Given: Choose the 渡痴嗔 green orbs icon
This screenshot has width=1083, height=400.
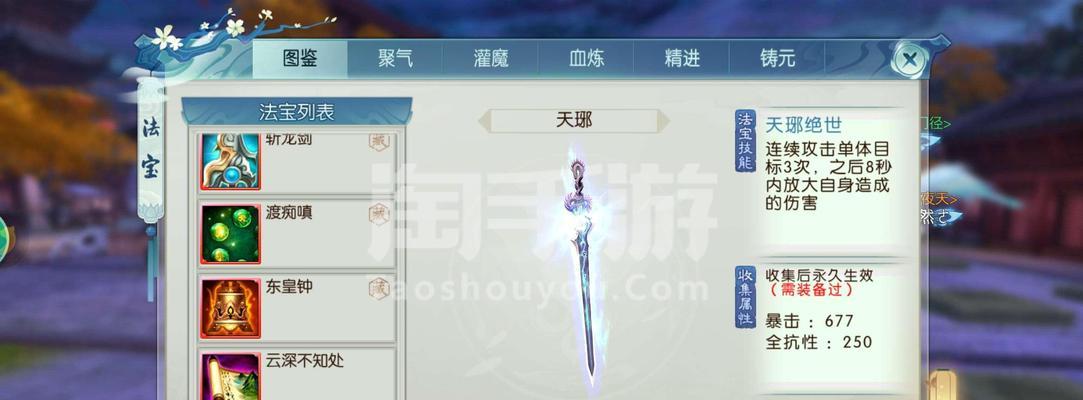Looking at the screenshot, I should (231, 234).
